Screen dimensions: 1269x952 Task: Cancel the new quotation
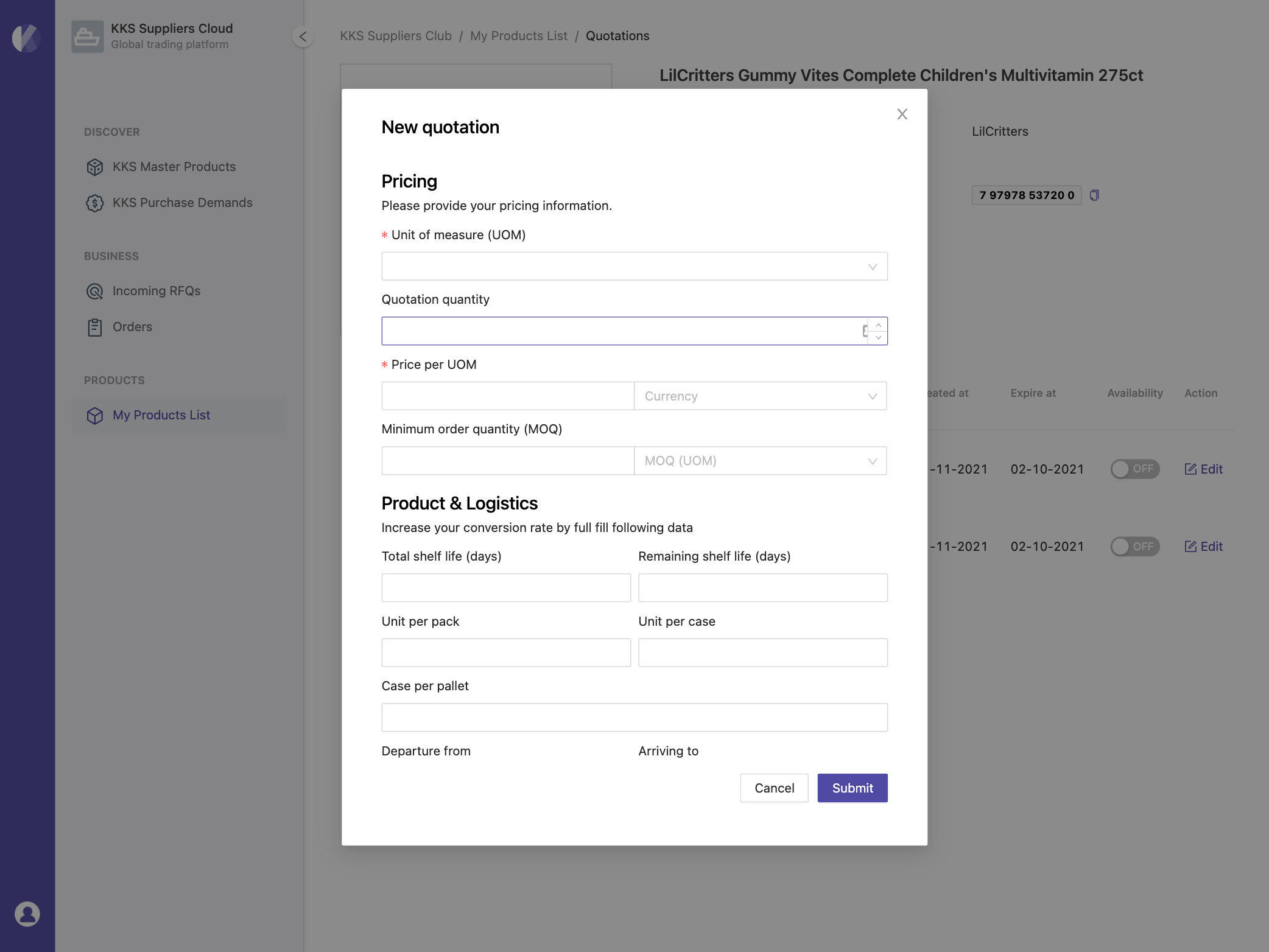click(774, 788)
